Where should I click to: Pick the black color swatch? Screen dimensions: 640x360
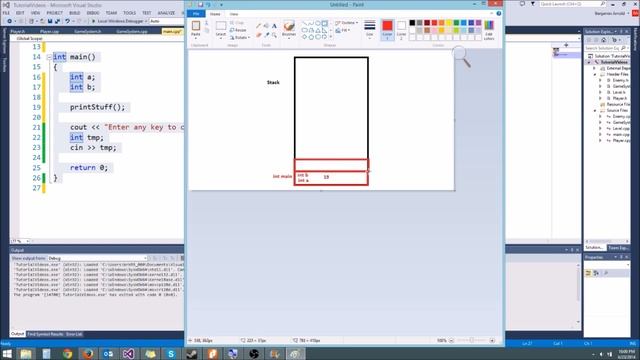[x=412, y=23]
